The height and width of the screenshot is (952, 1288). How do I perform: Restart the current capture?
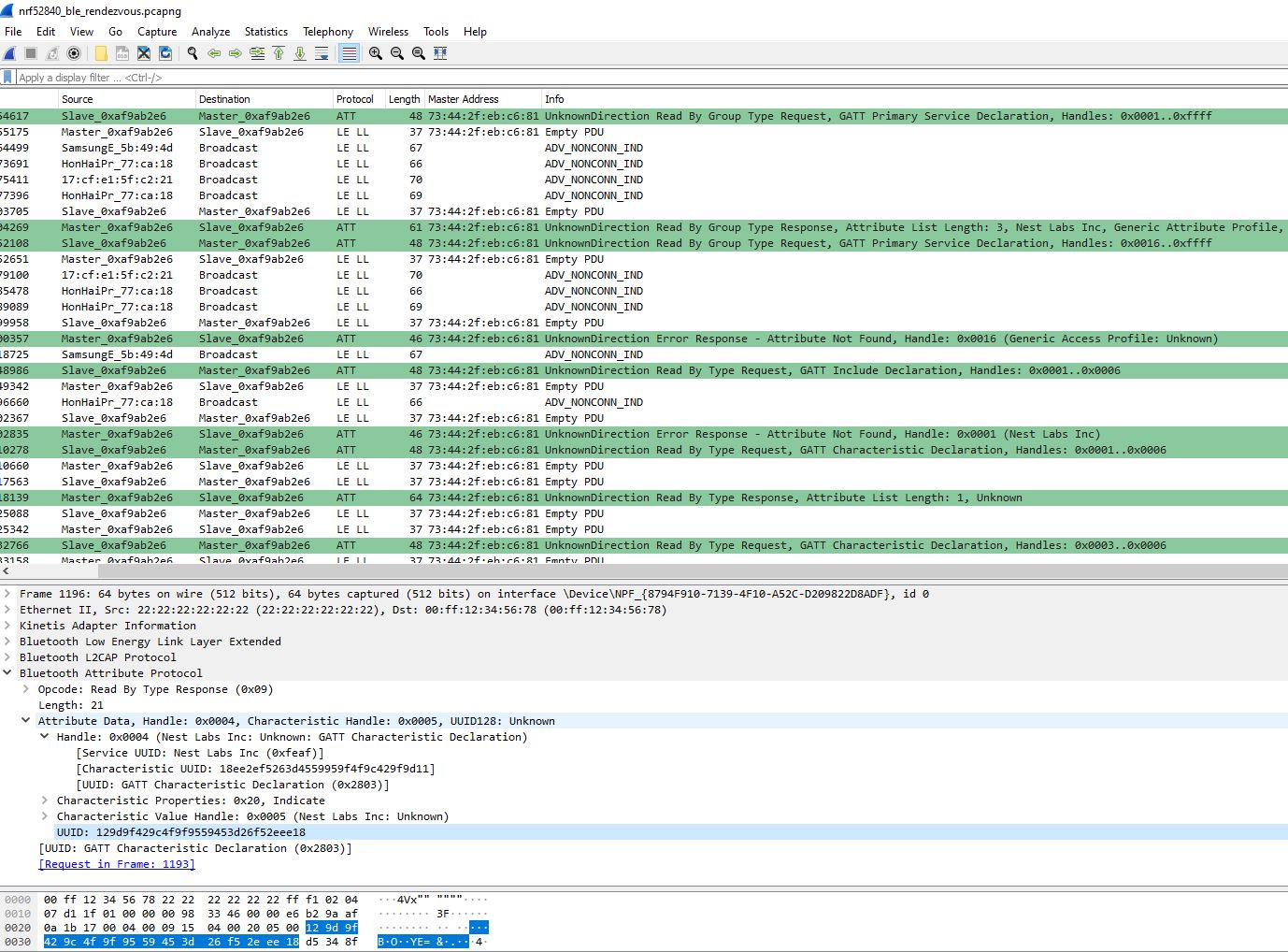pyautogui.click(x=51, y=53)
